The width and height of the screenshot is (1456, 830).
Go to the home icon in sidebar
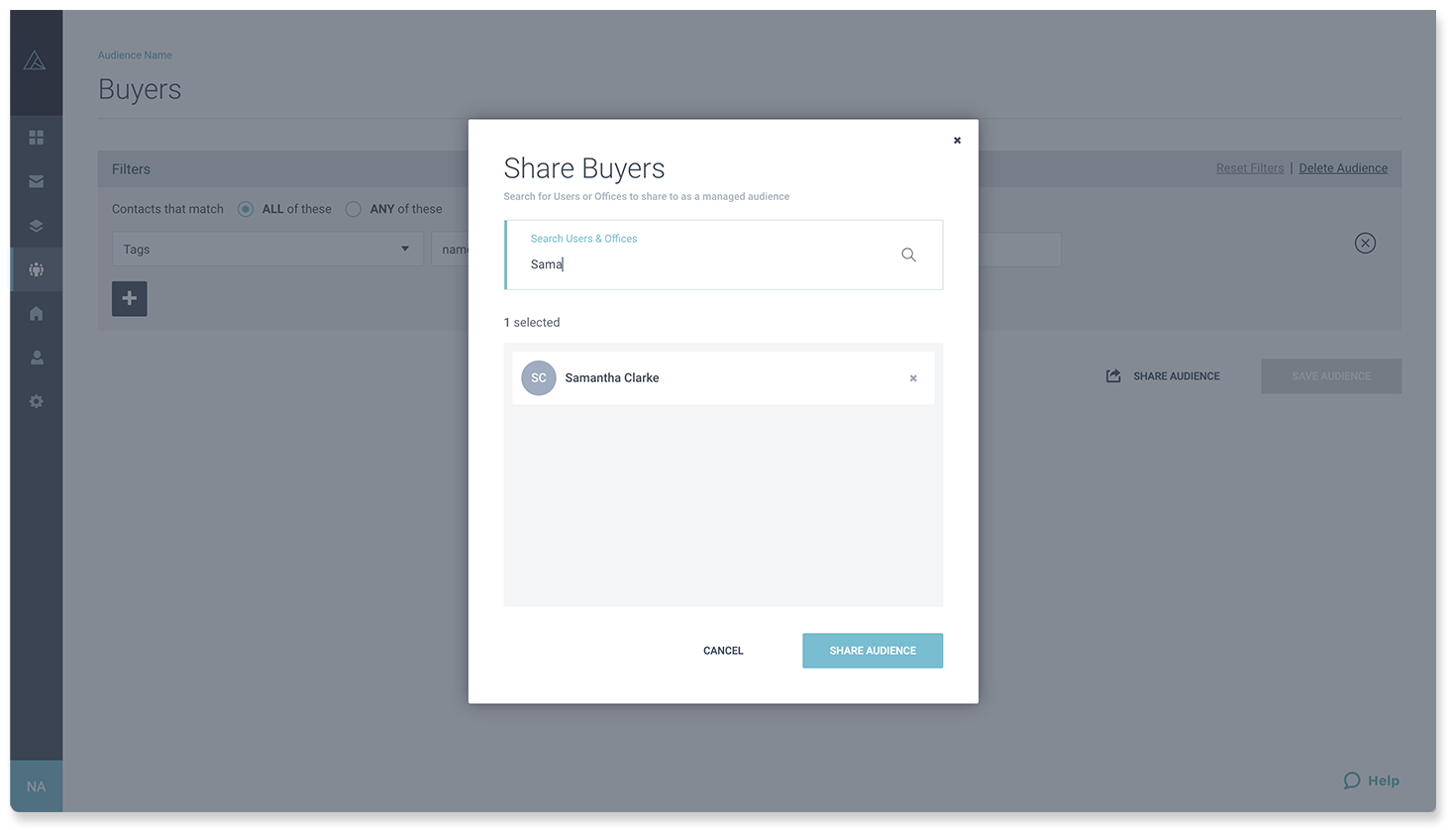tap(36, 313)
